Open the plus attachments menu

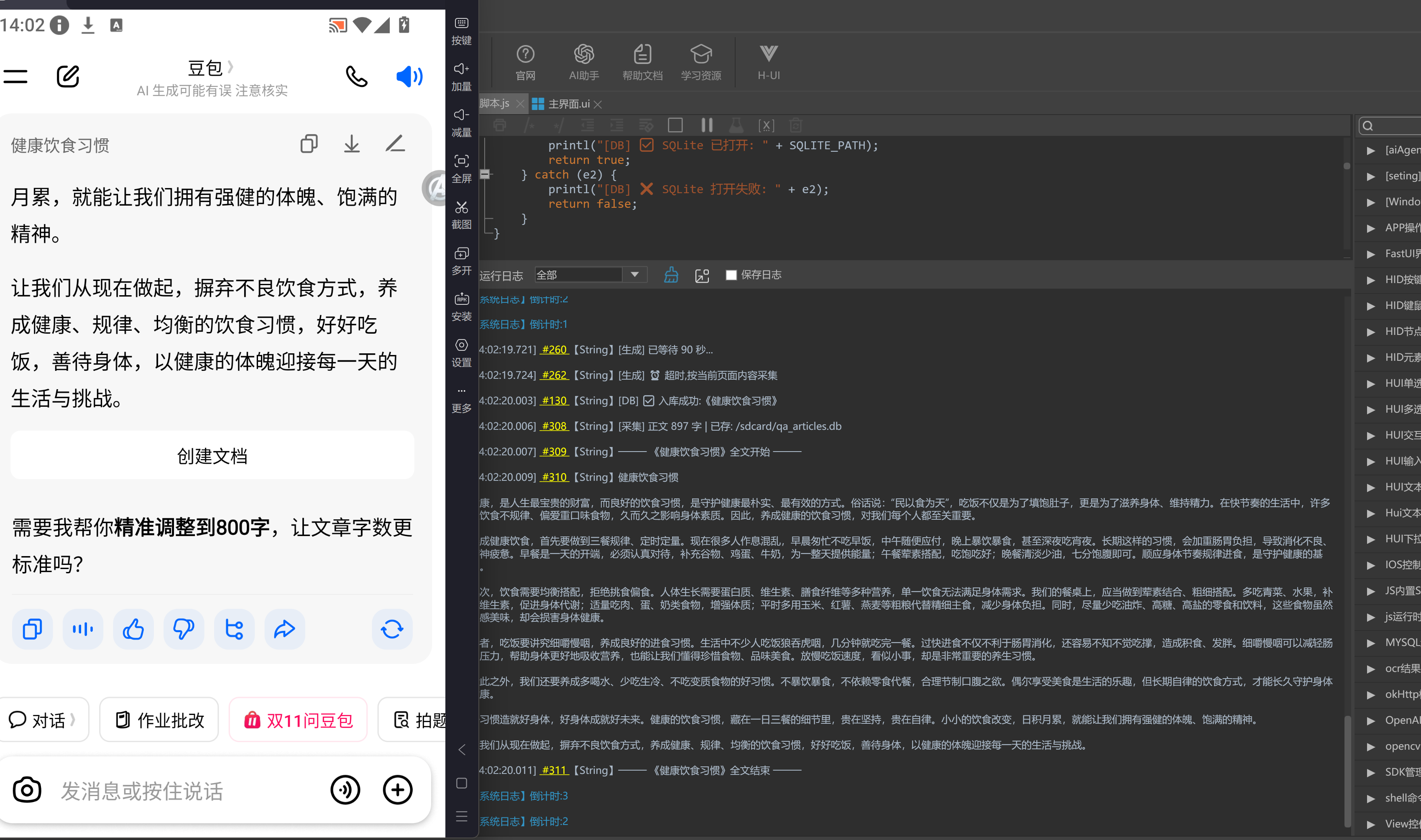pyautogui.click(x=397, y=790)
